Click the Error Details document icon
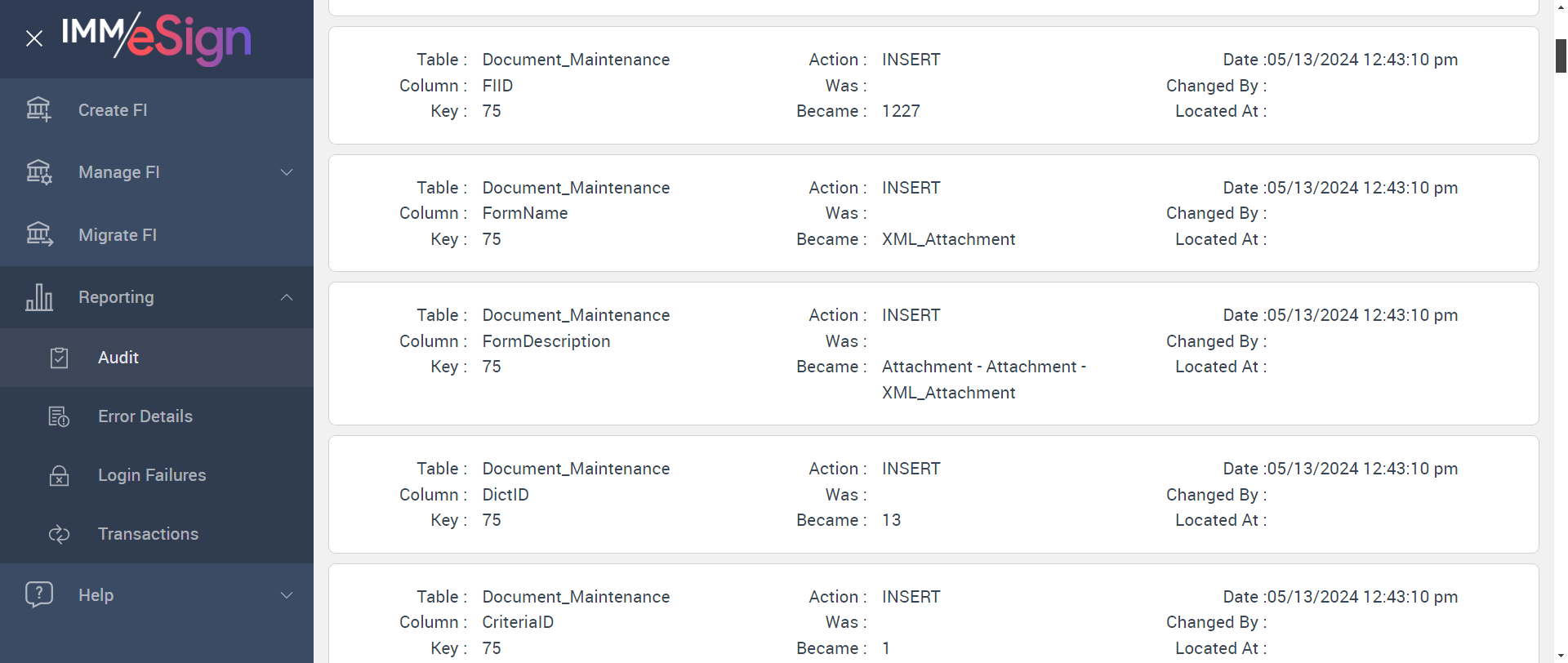This screenshot has width=1568, height=663. pos(59,416)
